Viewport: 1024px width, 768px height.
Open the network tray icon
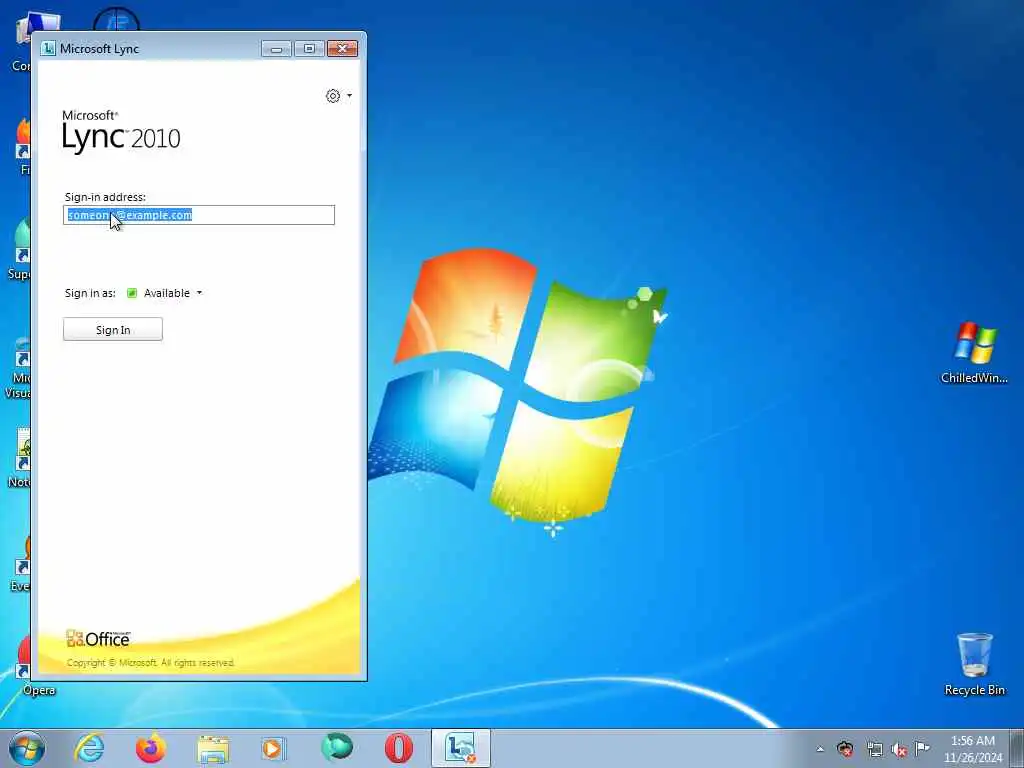tap(874, 748)
